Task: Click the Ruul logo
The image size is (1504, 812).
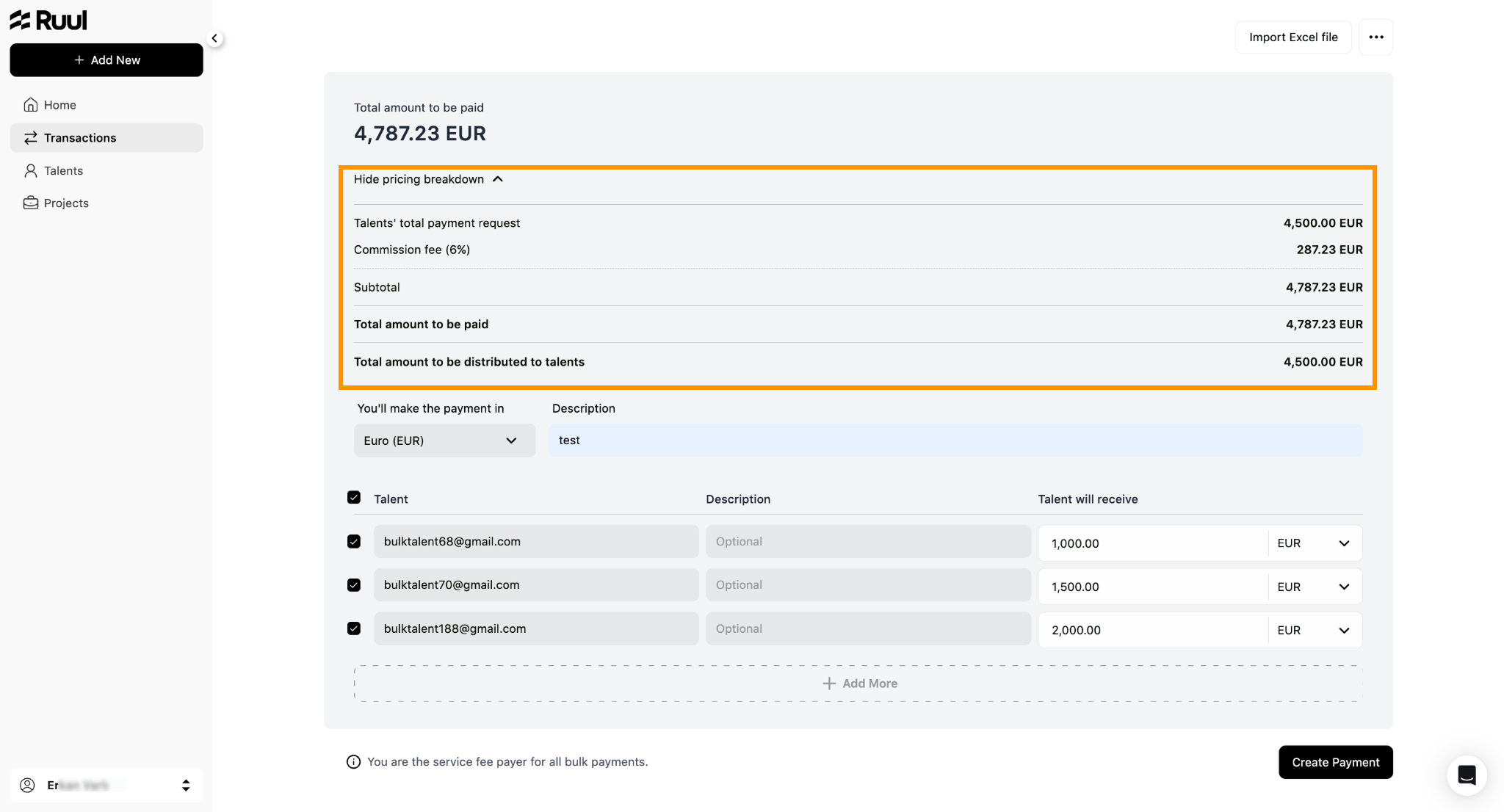Action: tap(48, 21)
